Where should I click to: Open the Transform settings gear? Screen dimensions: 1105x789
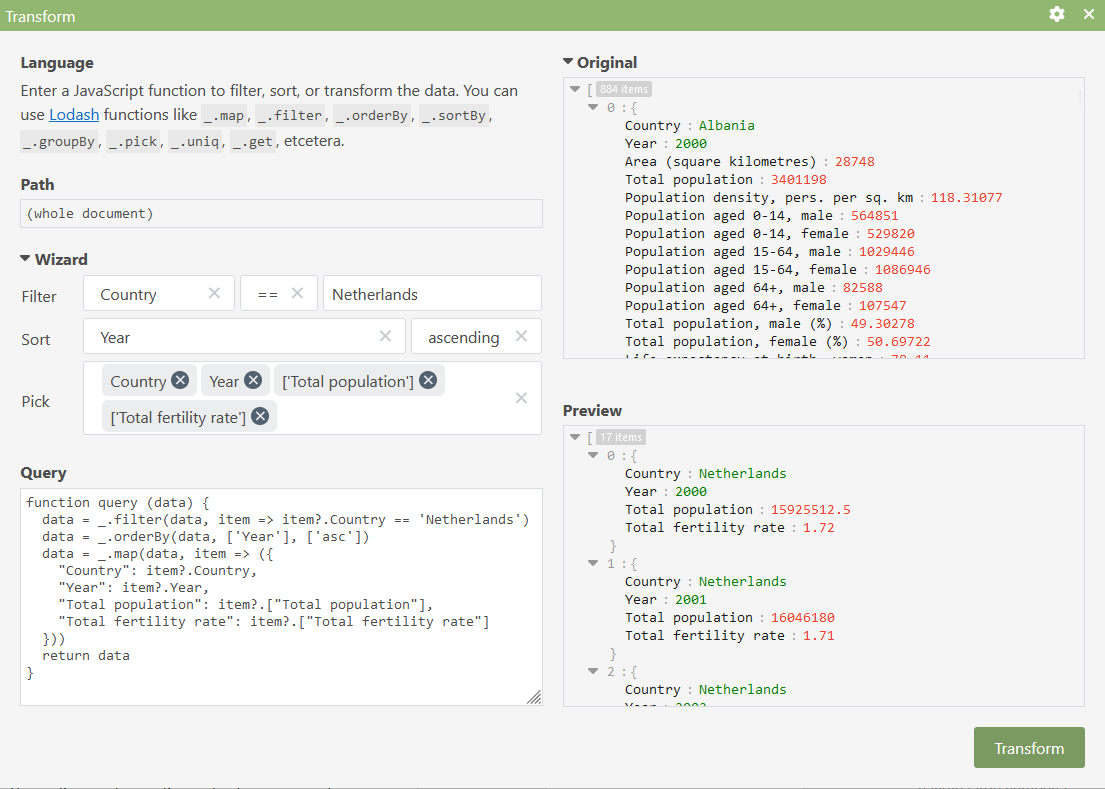(x=1056, y=14)
